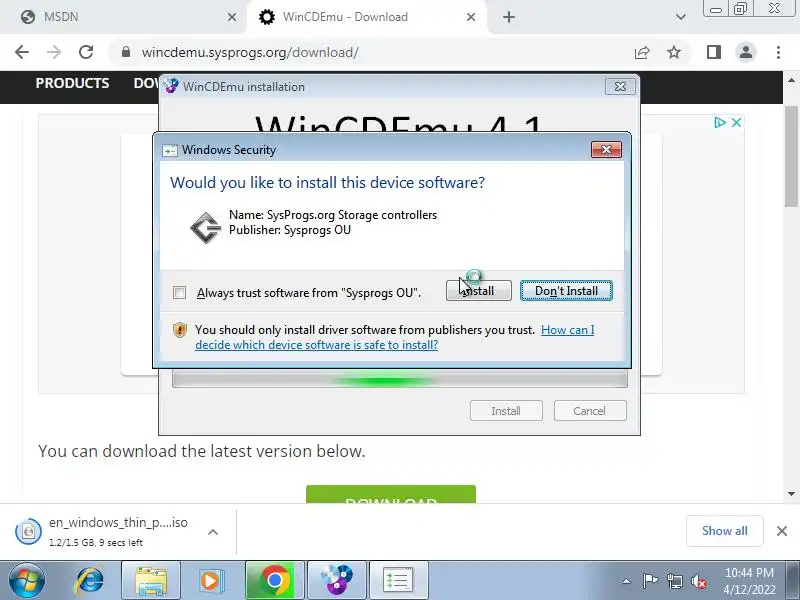Close the MSDN tab

(232, 17)
